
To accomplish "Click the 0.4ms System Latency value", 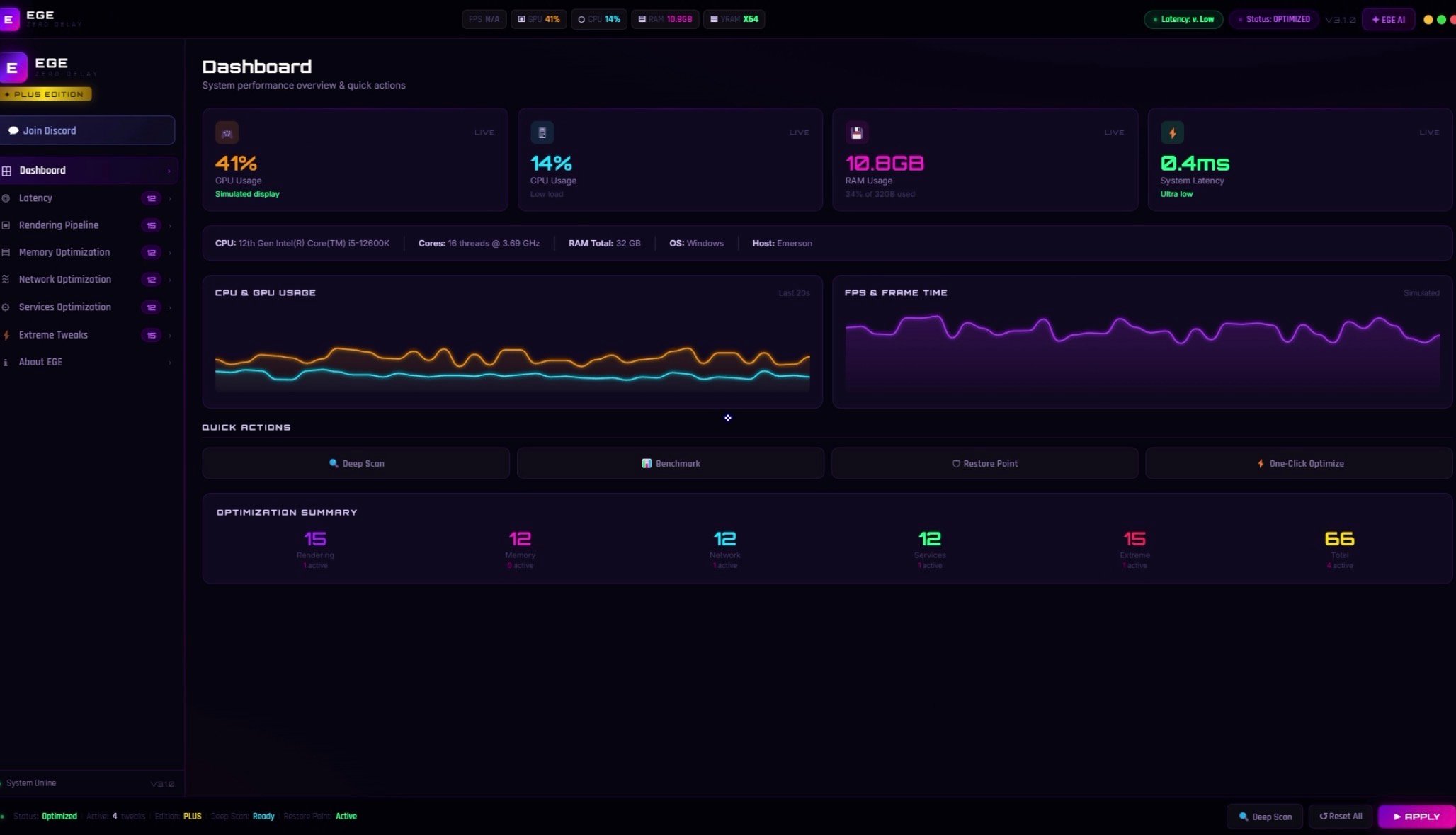I will (1195, 164).
